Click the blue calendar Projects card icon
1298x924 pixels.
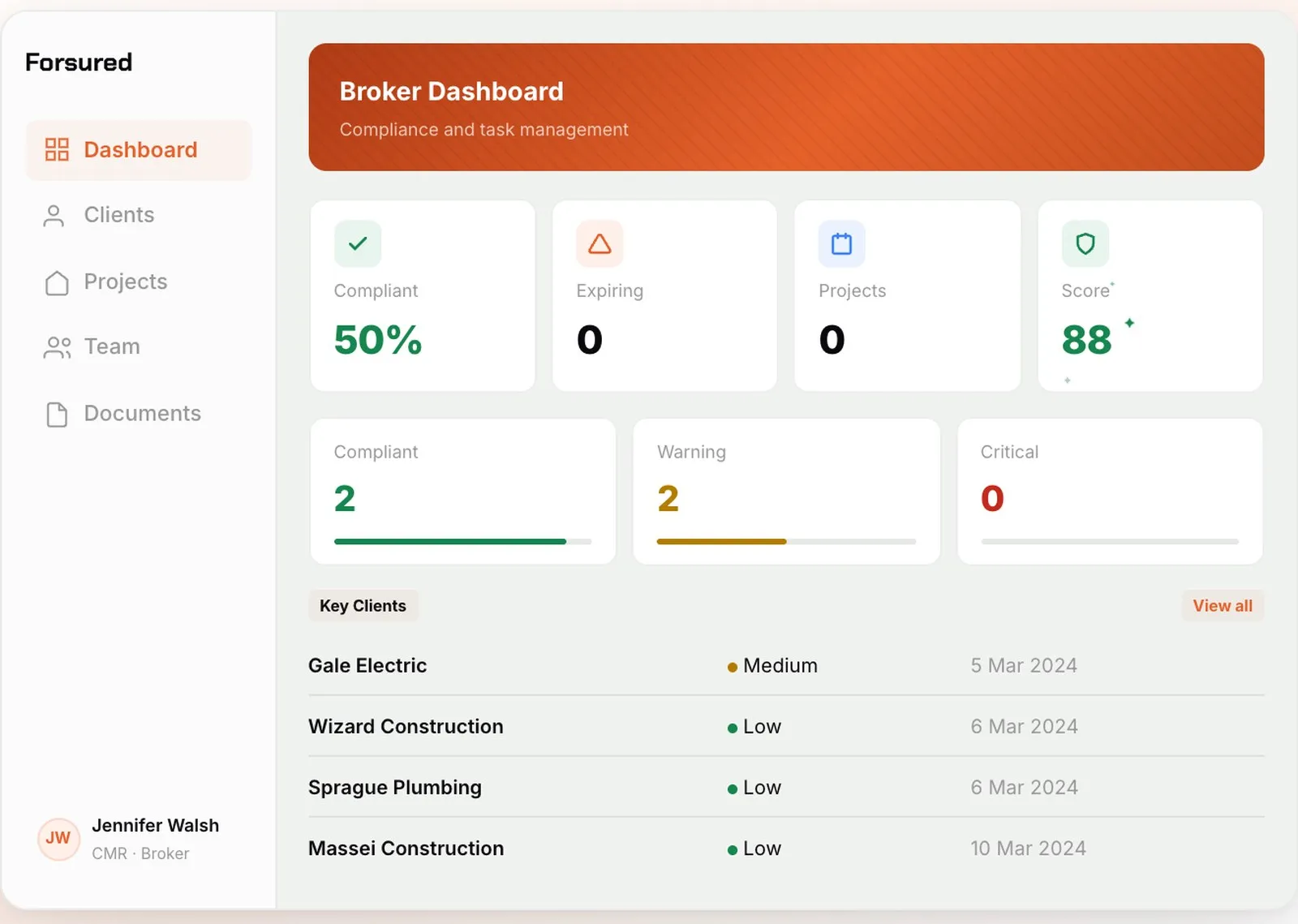tap(842, 243)
